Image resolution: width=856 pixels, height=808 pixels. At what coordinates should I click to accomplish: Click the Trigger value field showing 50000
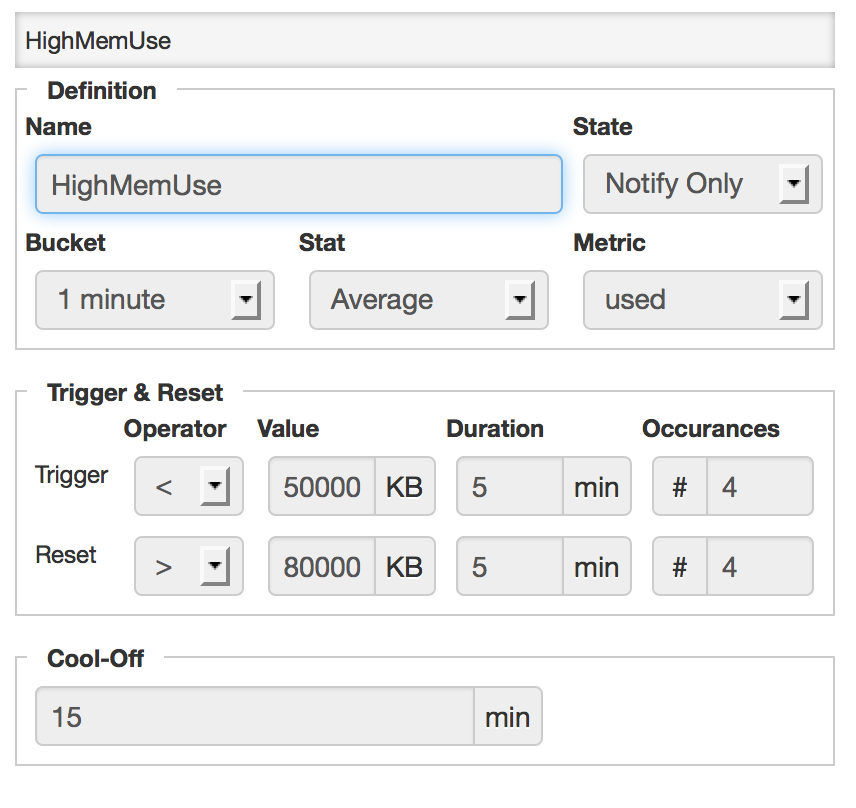[x=322, y=487]
